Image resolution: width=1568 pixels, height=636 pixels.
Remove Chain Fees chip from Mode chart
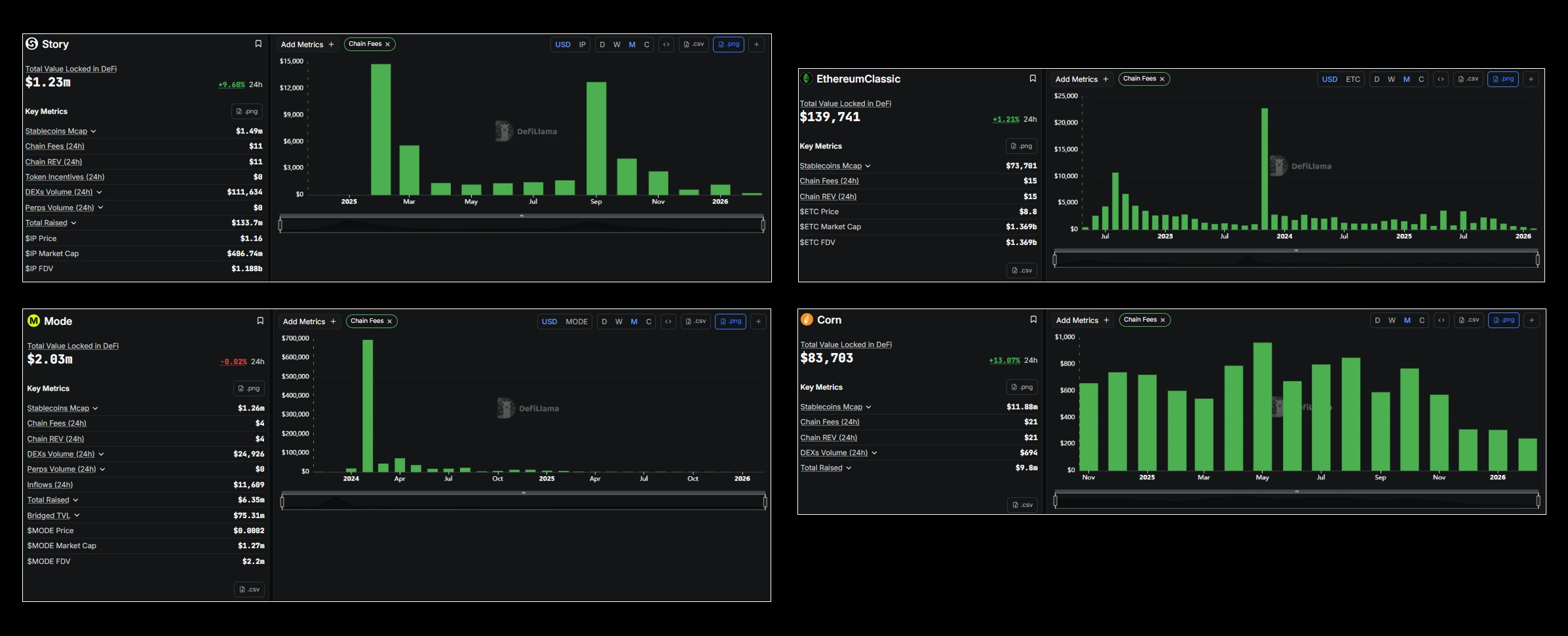[390, 322]
